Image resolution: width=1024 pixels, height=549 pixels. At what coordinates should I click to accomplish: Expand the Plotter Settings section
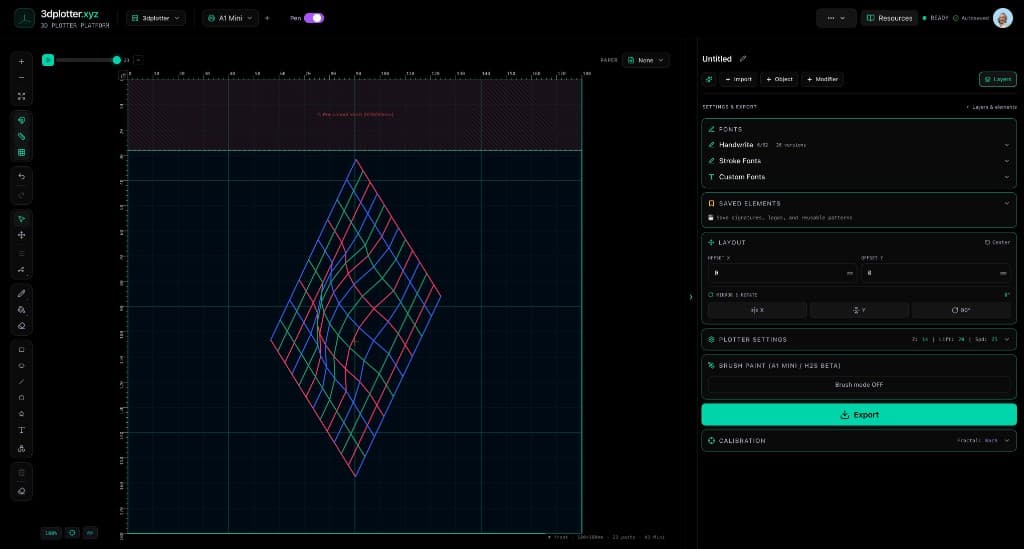(859, 339)
